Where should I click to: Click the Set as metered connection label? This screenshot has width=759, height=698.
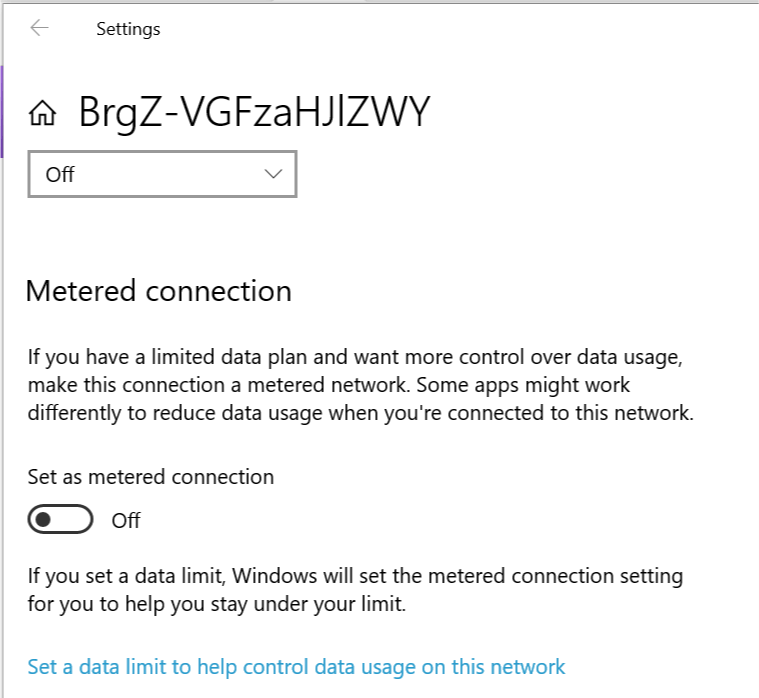[x=151, y=477]
